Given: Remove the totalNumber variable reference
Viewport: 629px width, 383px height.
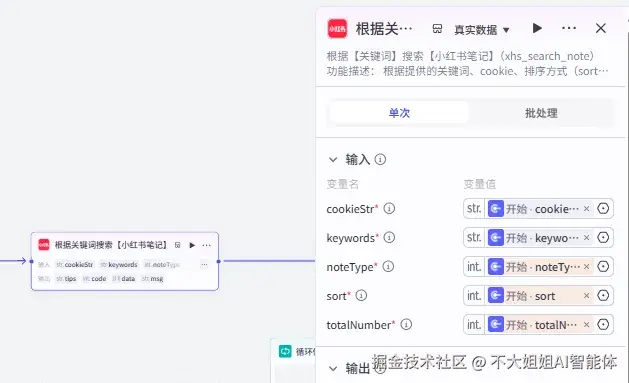Looking at the screenshot, I should (586, 324).
